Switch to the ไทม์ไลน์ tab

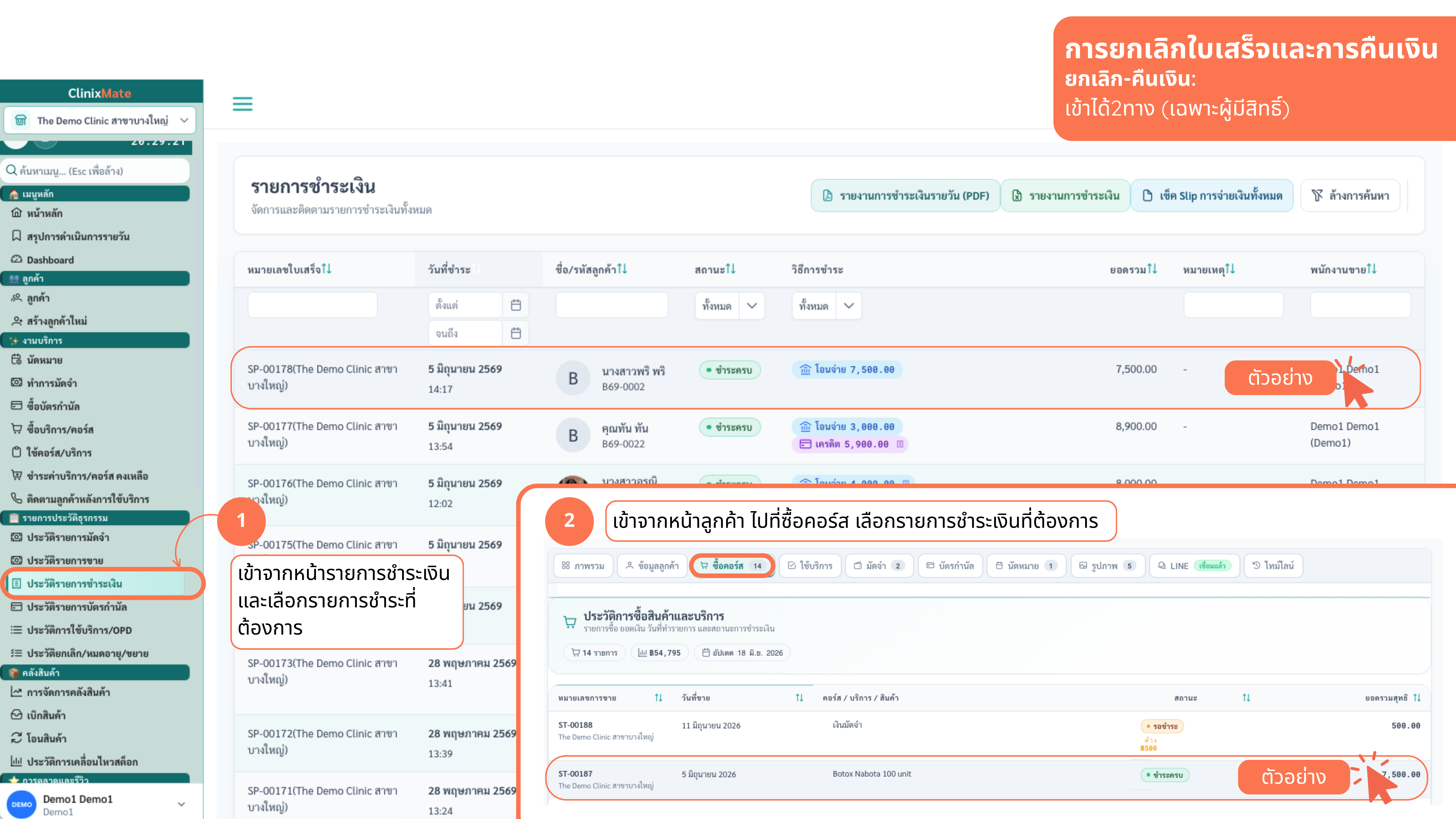click(1274, 566)
